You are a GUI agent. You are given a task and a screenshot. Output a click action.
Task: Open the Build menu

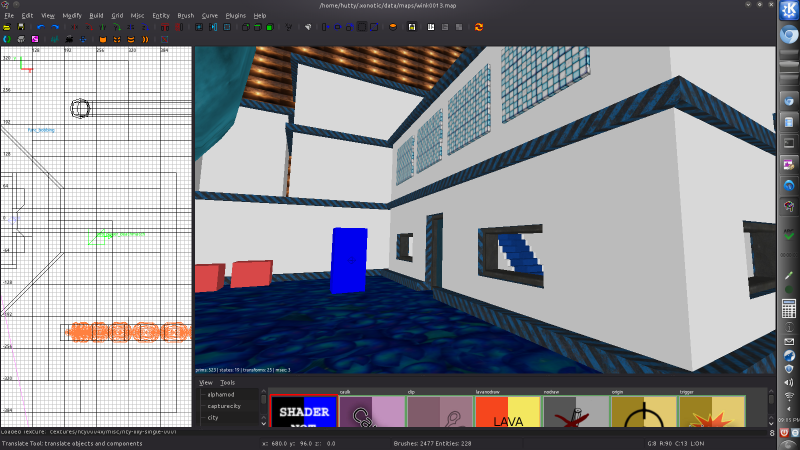point(96,16)
